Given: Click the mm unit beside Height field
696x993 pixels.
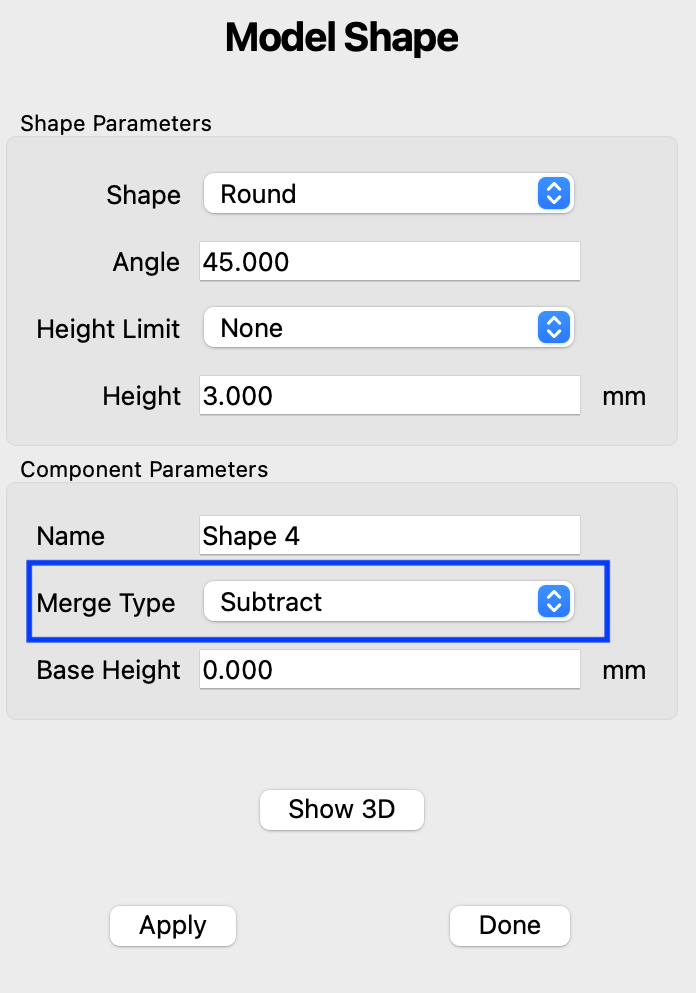Looking at the screenshot, I should (624, 397).
